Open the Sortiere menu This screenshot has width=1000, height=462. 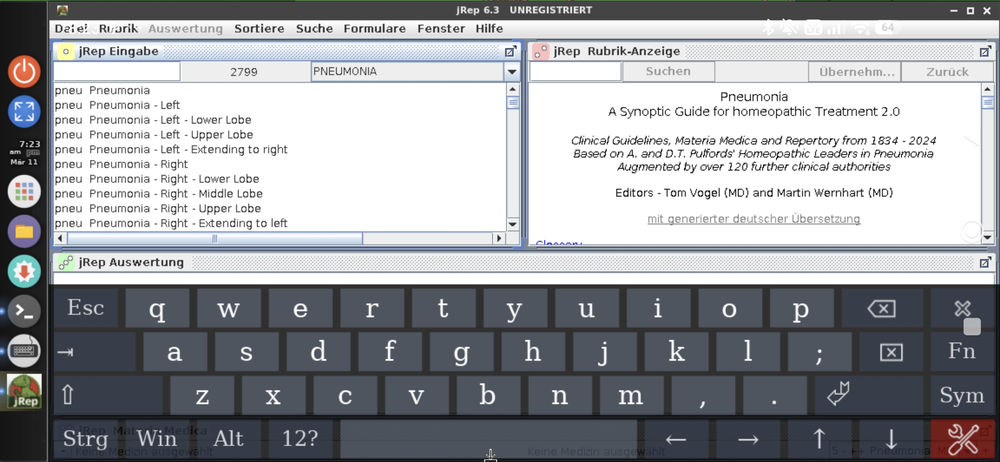point(259,29)
